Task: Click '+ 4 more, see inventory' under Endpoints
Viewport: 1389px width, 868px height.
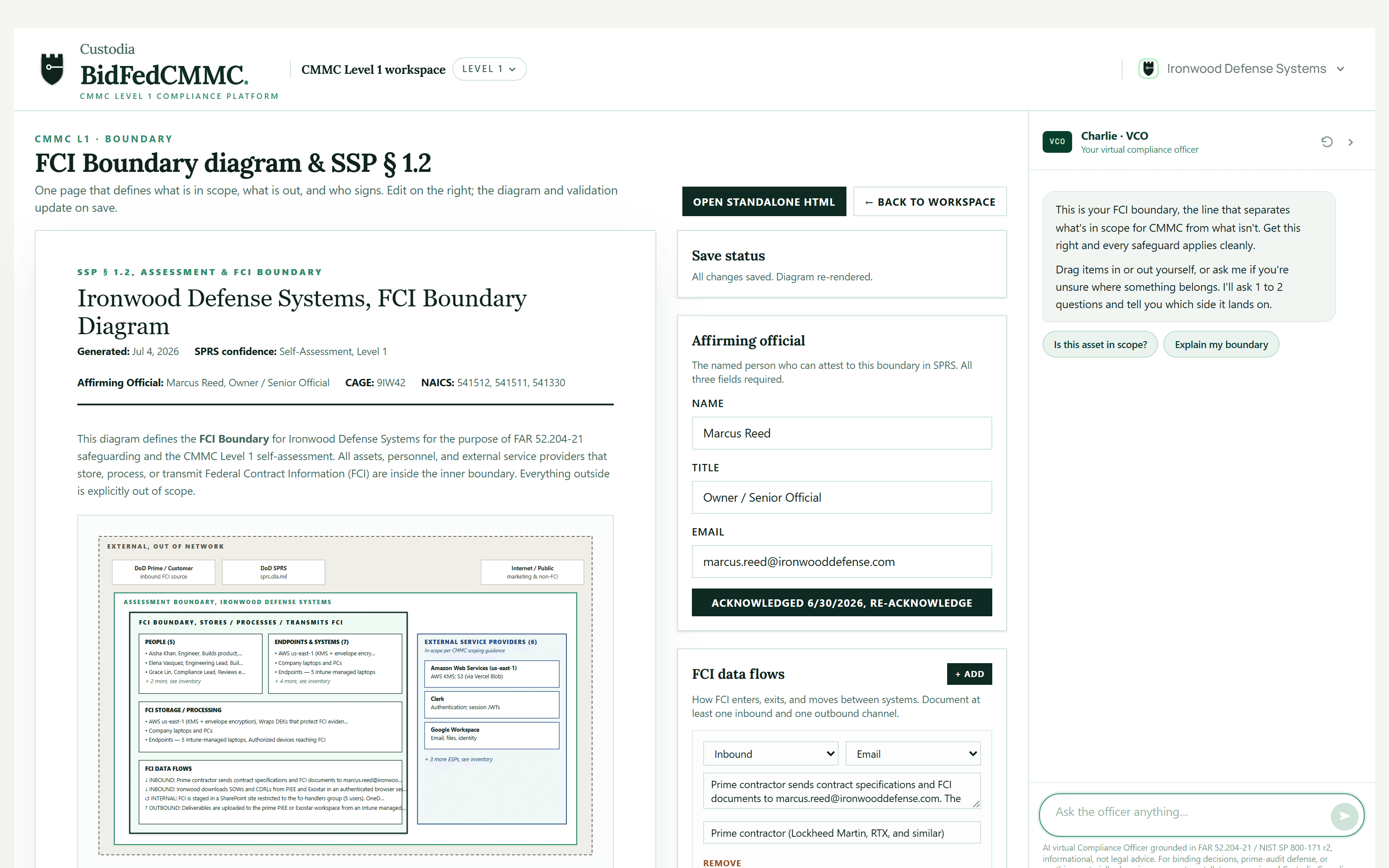Action: point(303,681)
